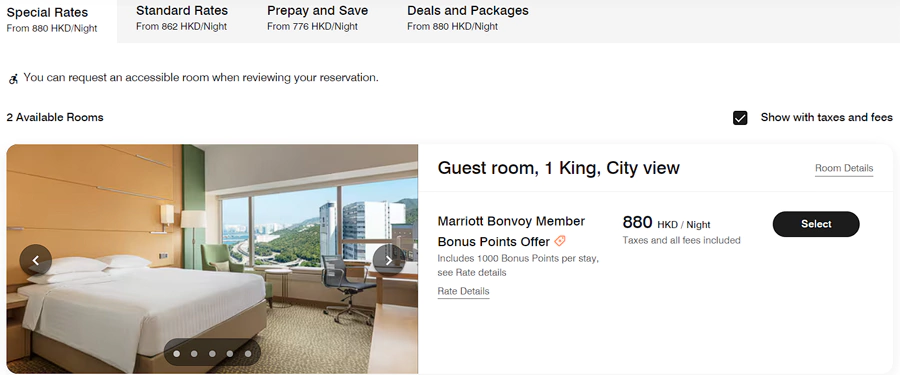900x375 pixels.
Task: Click the wheelchair accessibility icon
Action: 13,78
